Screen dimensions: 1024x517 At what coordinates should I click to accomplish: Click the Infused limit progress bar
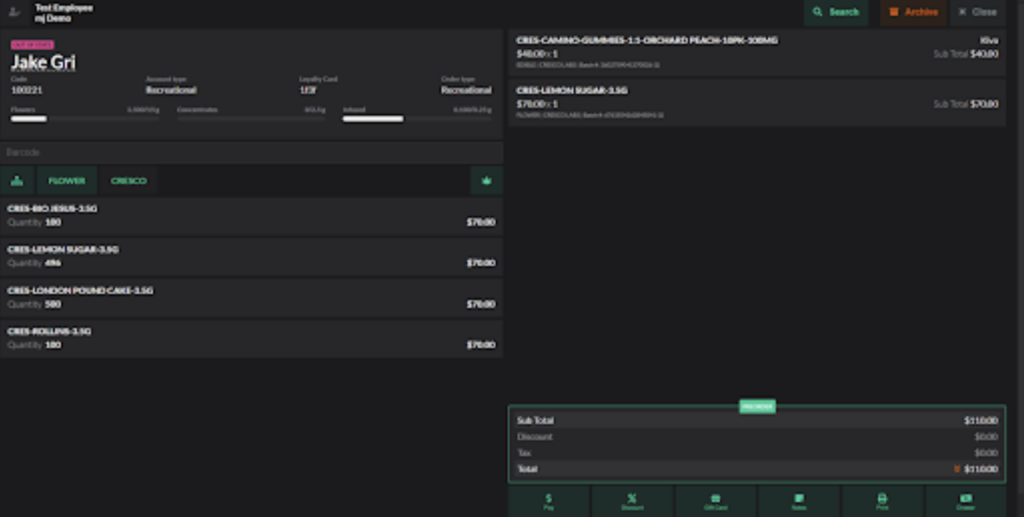coord(417,119)
